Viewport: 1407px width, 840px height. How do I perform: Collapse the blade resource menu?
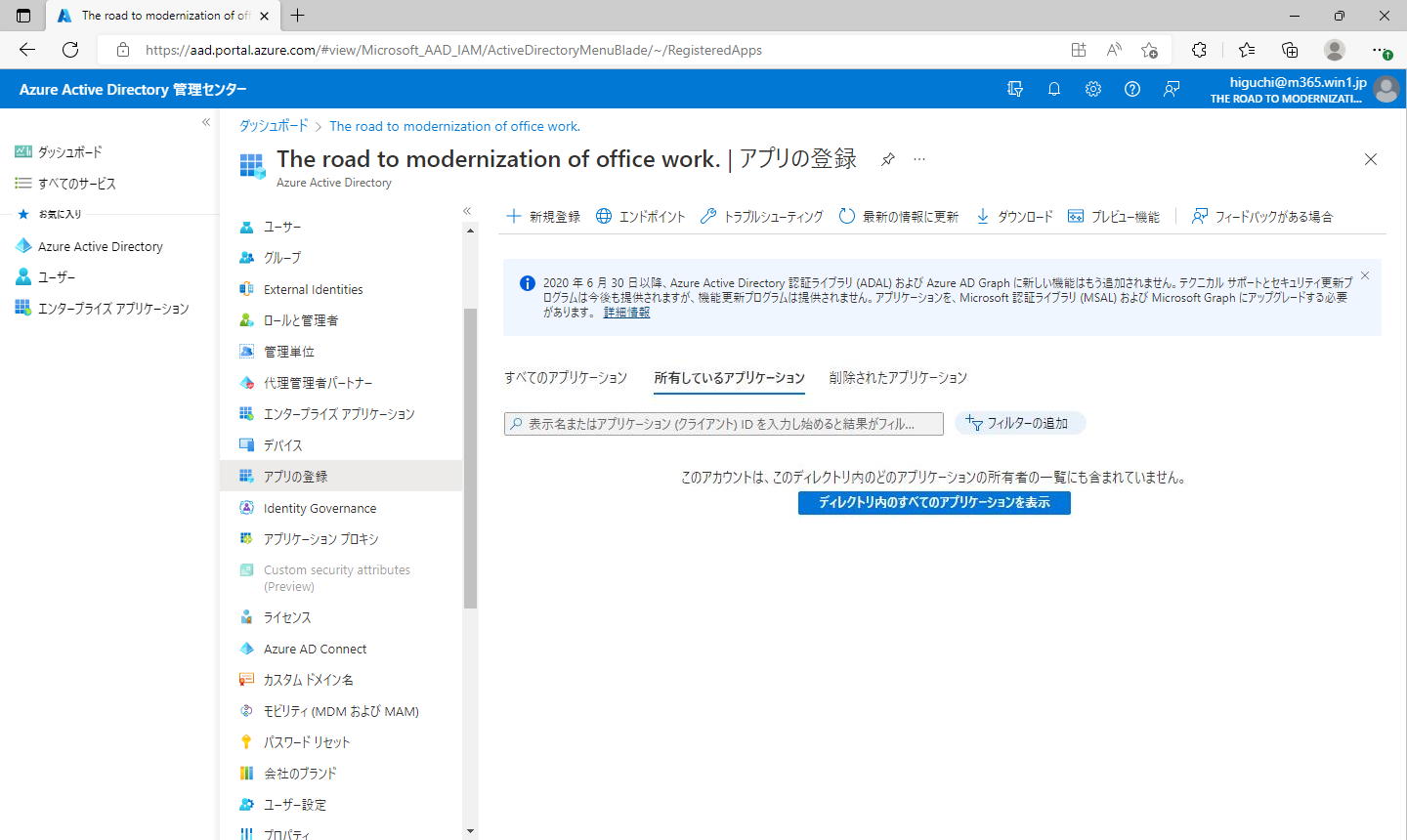point(467,211)
